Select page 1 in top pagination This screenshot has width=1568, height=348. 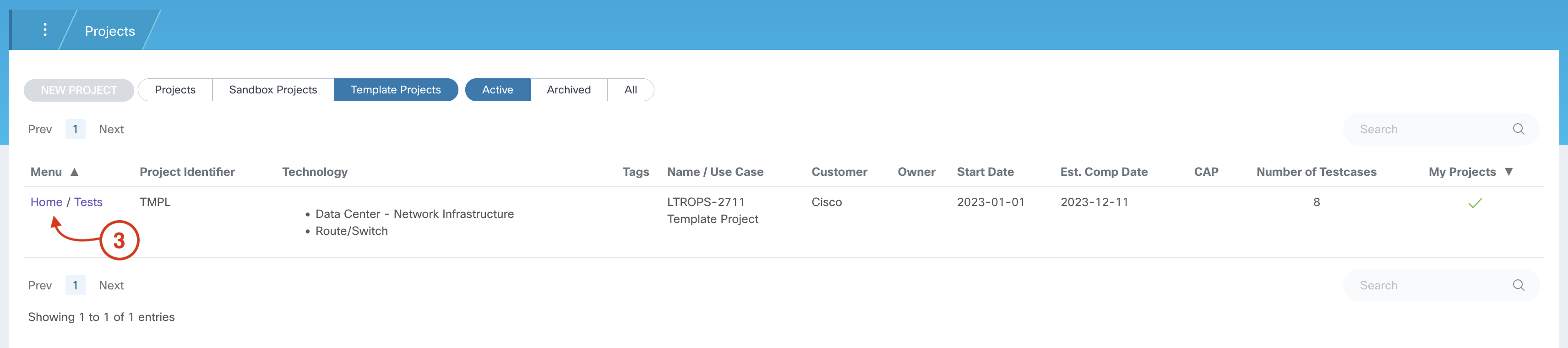click(x=76, y=130)
